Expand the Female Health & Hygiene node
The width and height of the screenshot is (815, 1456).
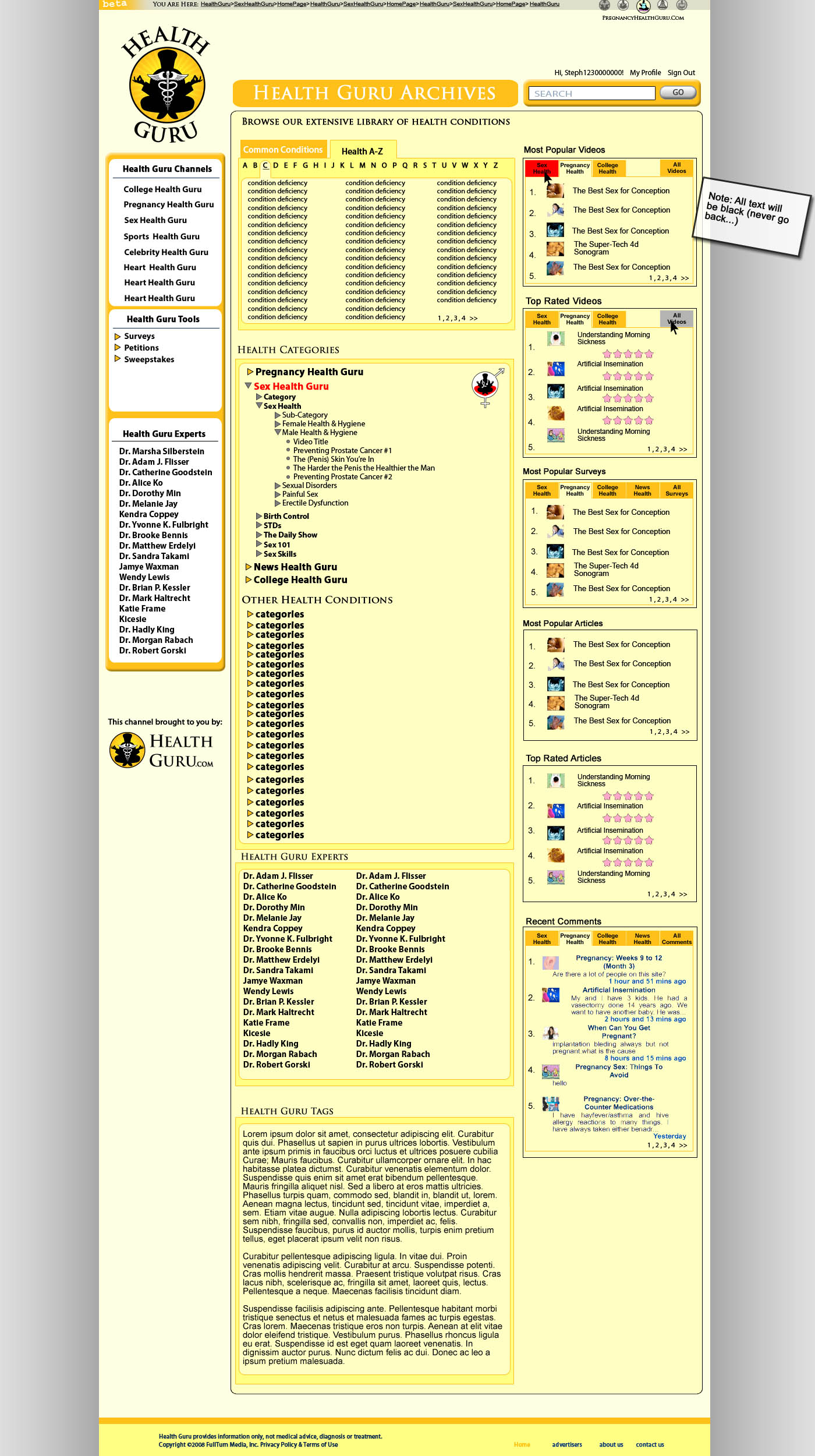tap(278, 424)
